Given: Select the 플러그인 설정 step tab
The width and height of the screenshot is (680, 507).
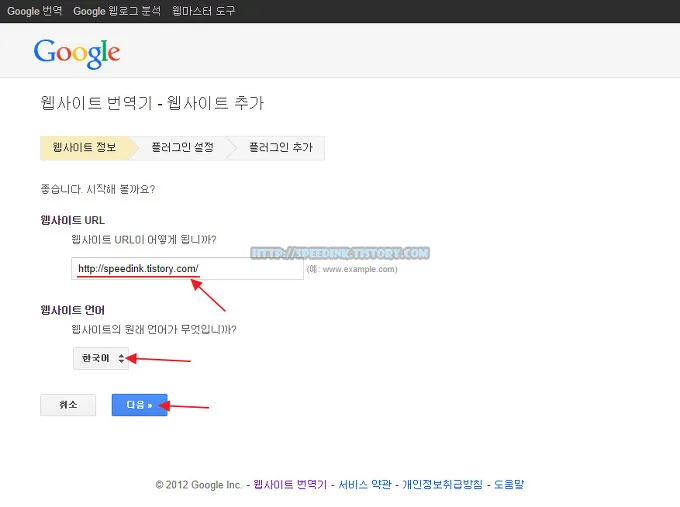Looking at the screenshot, I should click(183, 148).
